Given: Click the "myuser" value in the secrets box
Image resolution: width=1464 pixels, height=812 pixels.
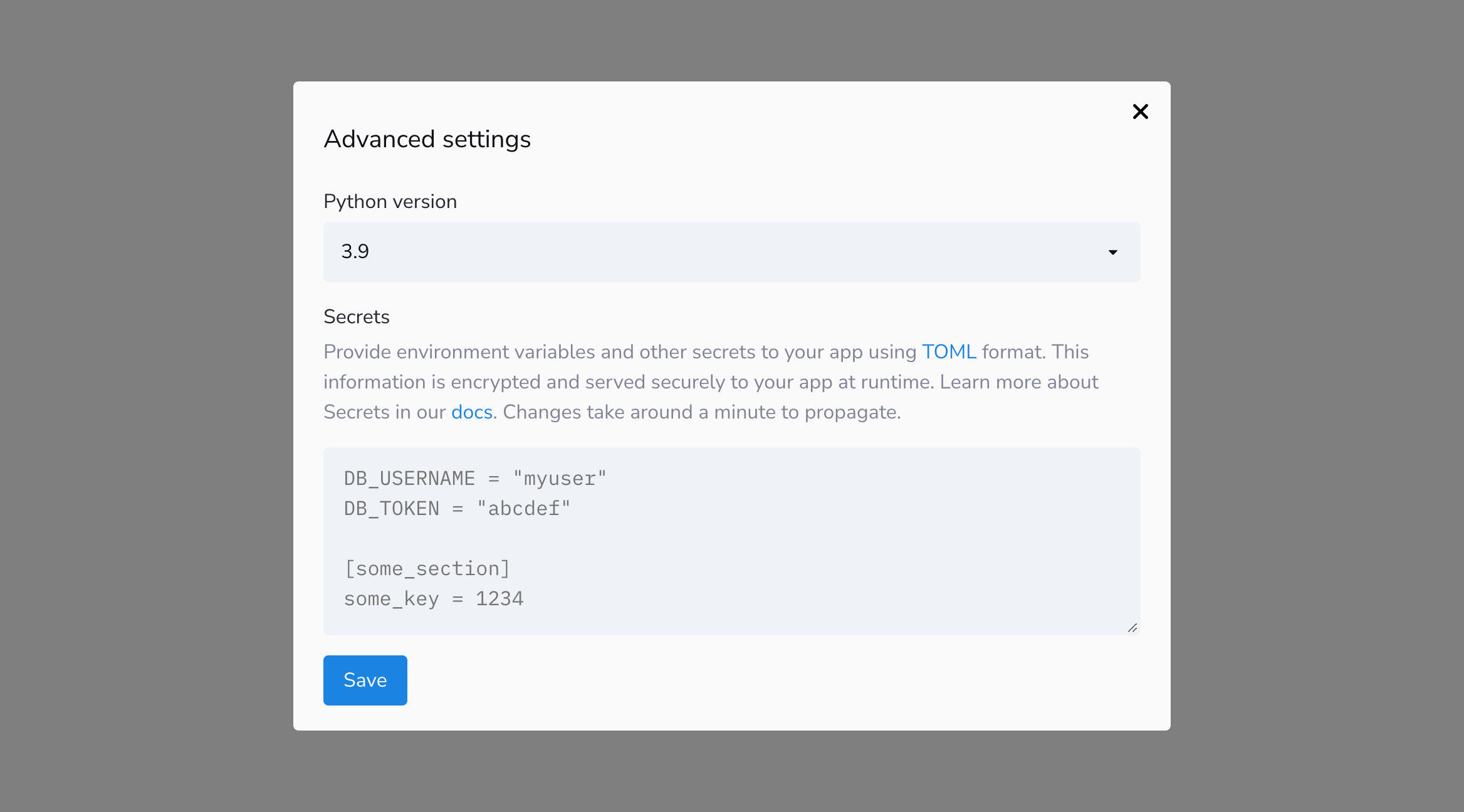Looking at the screenshot, I should [560, 479].
